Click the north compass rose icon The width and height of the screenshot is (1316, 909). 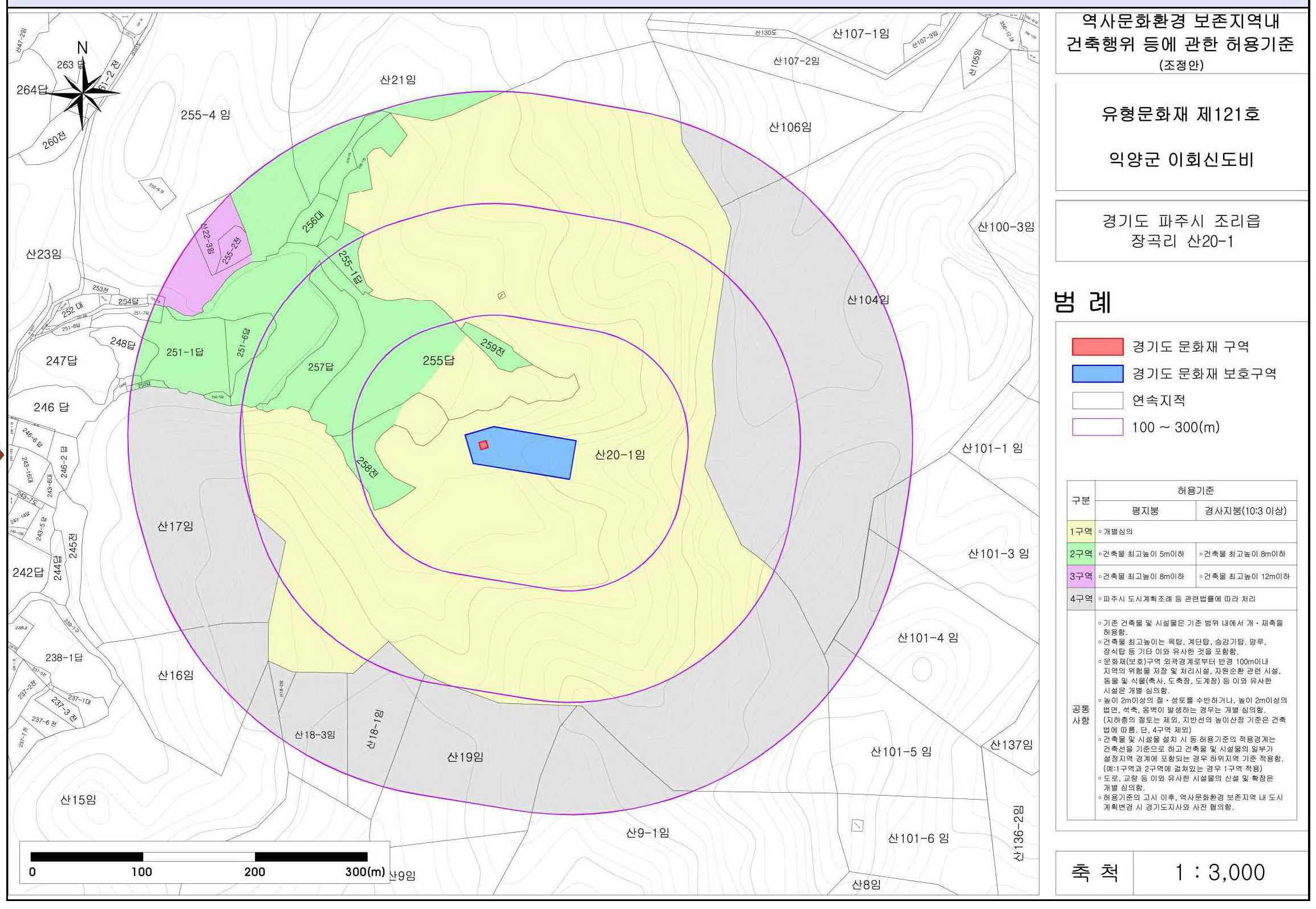(x=84, y=92)
